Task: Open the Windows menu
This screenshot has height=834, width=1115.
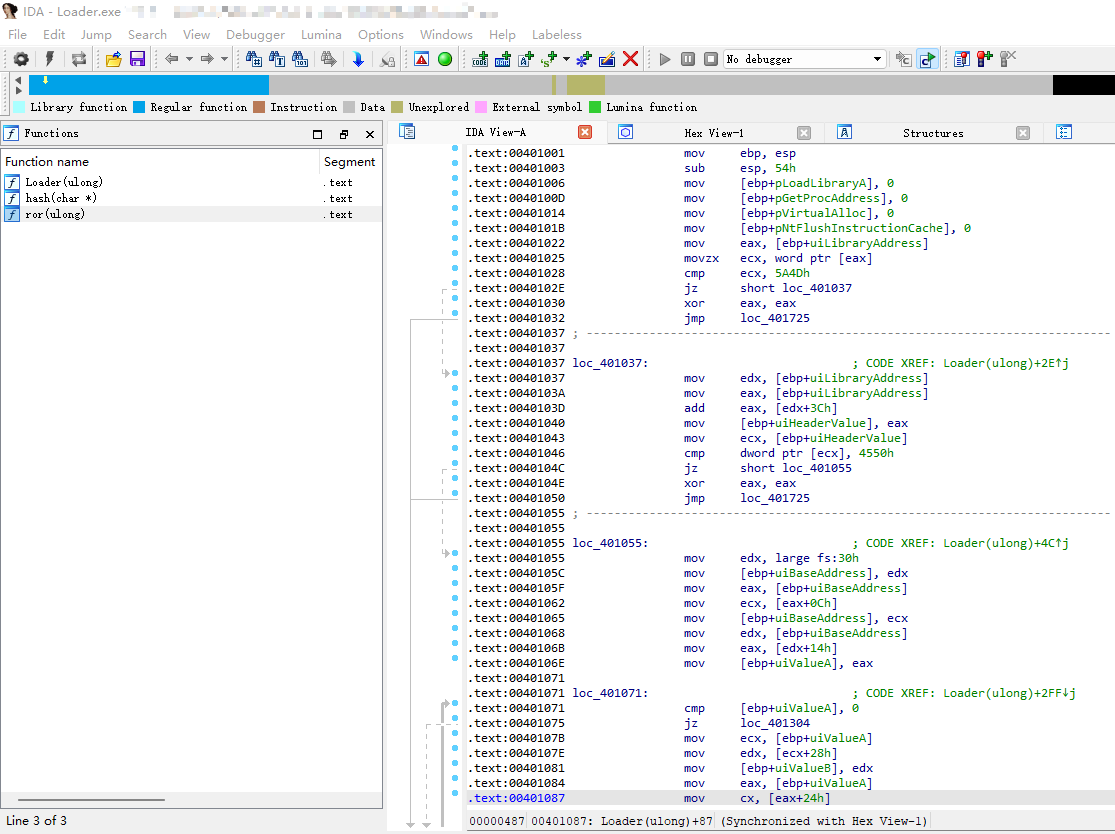Action: click(x=446, y=34)
